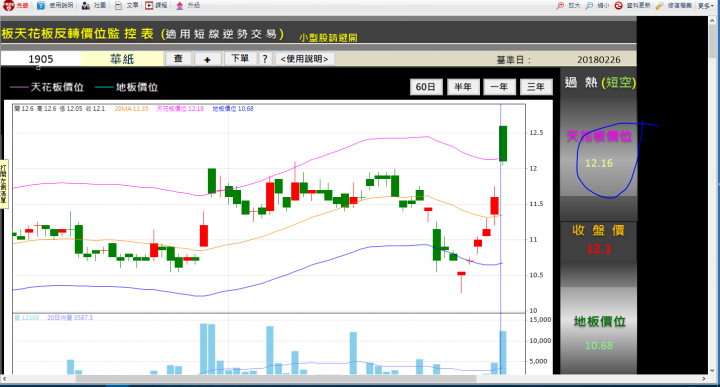Click the plus (+) button
720x387 pixels.
[207, 59]
